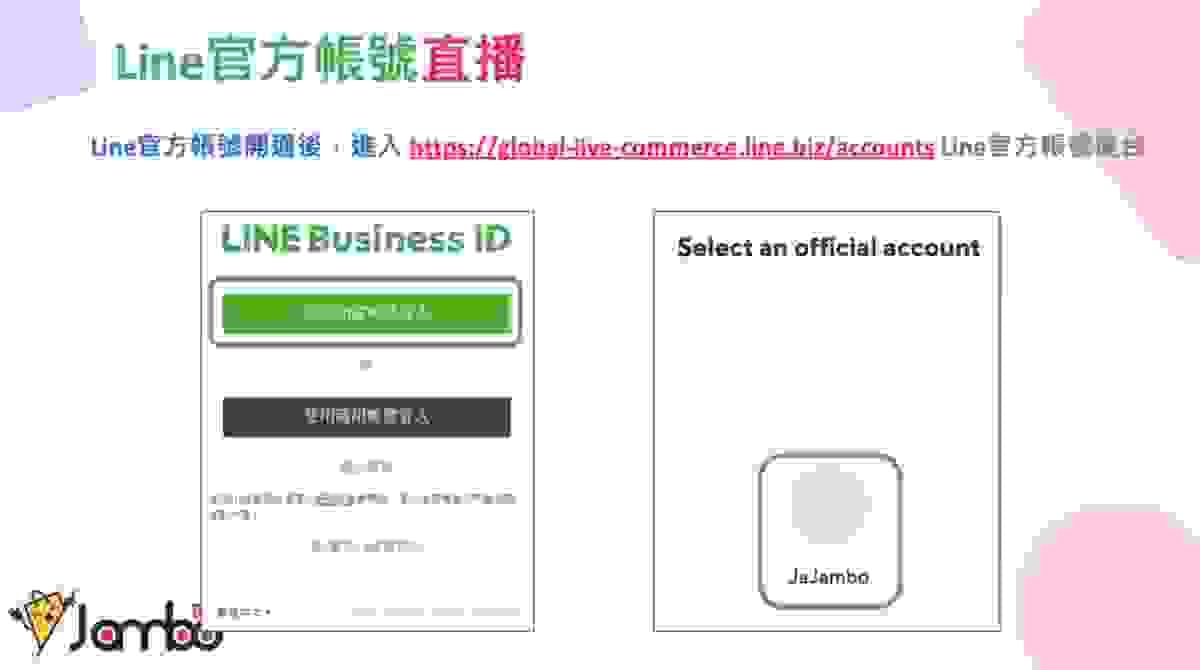1200x670 pixels.
Task: Click the Line官方帳號直播 slide title
Action: pyautogui.click(x=320, y=61)
